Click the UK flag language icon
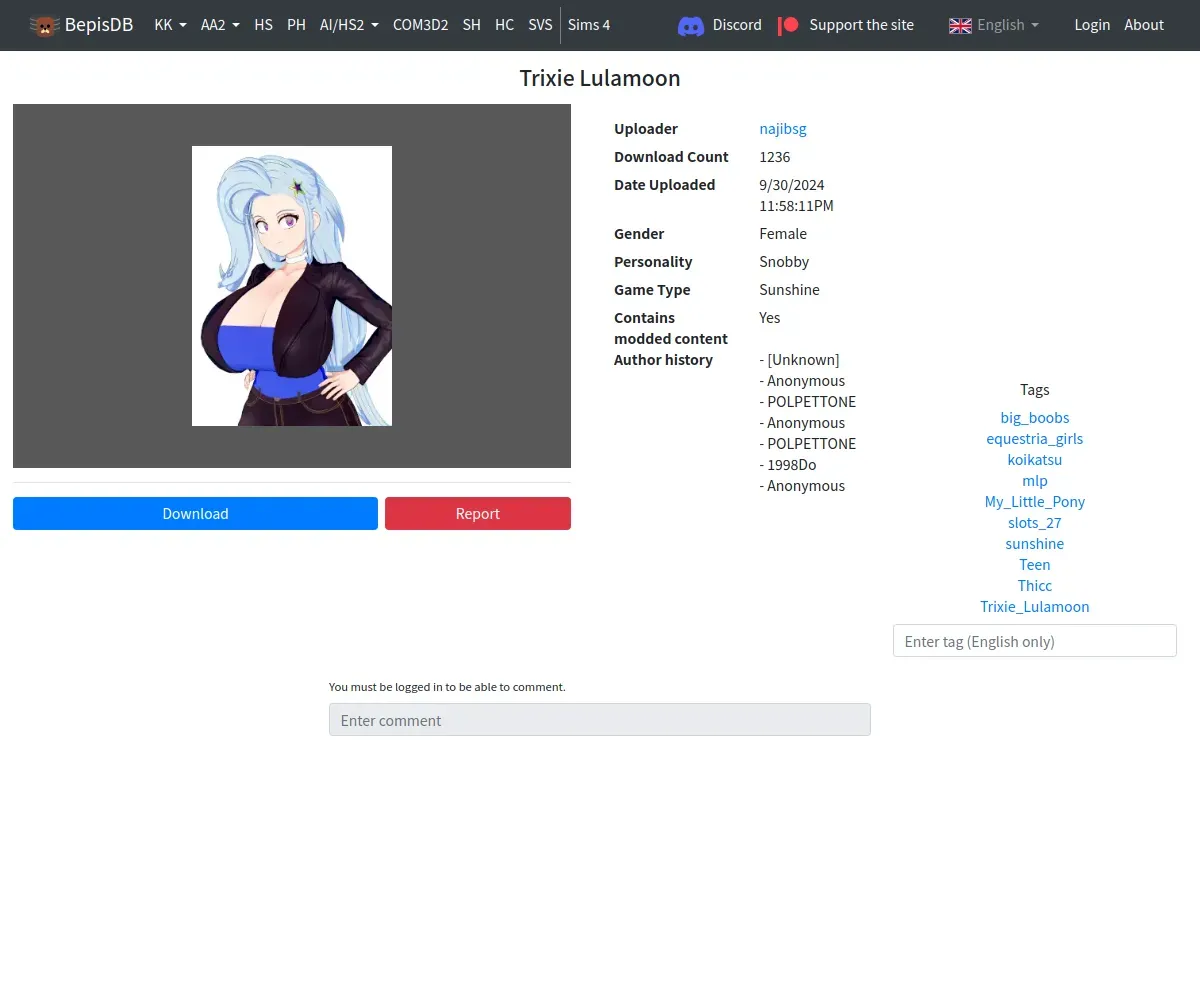Screen dimensions: 1200x1000 (960, 25)
